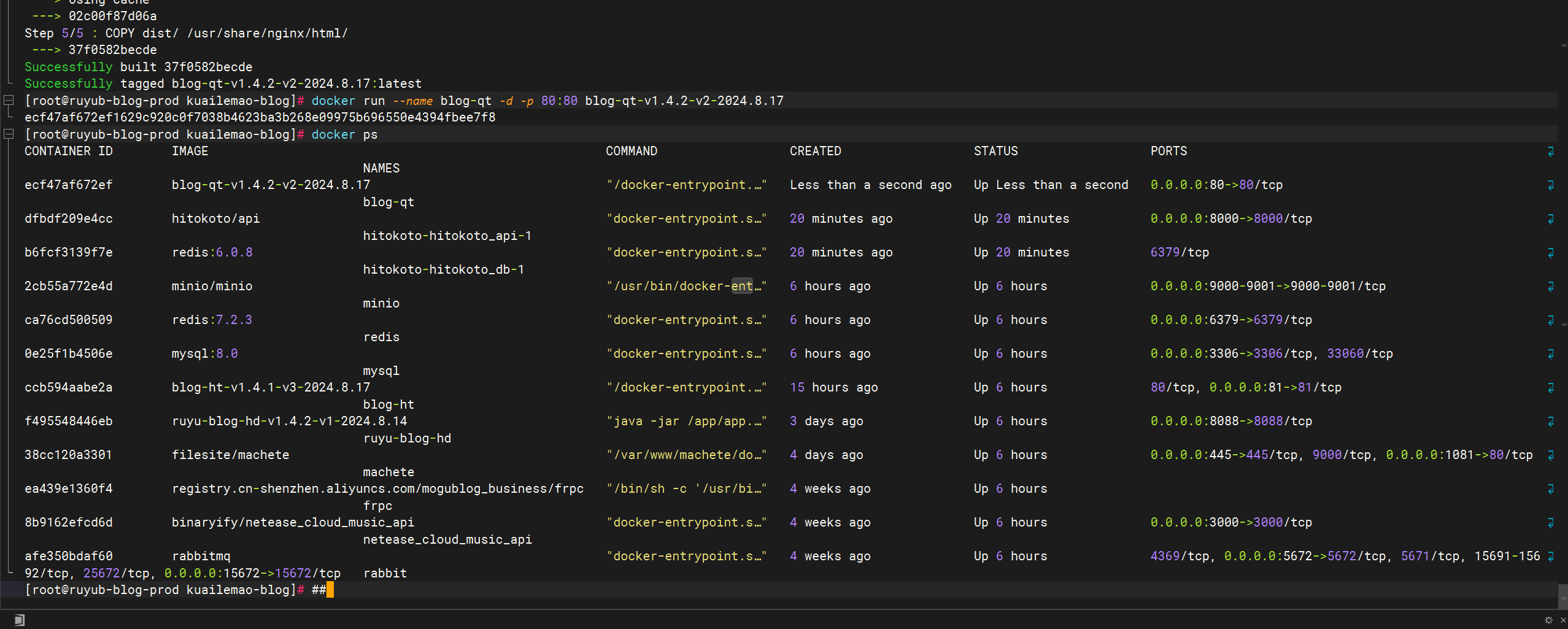
Task: Click the NAMES column header
Action: pyautogui.click(x=381, y=168)
